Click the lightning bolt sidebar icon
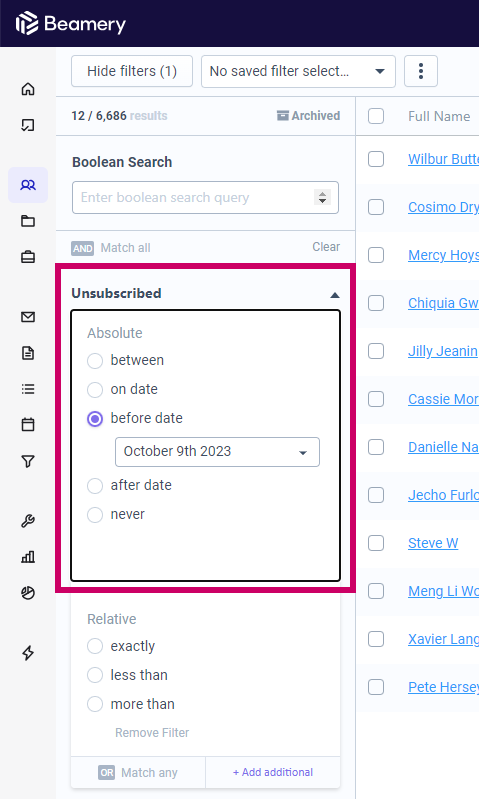The height and width of the screenshot is (799, 479). click(x=28, y=653)
